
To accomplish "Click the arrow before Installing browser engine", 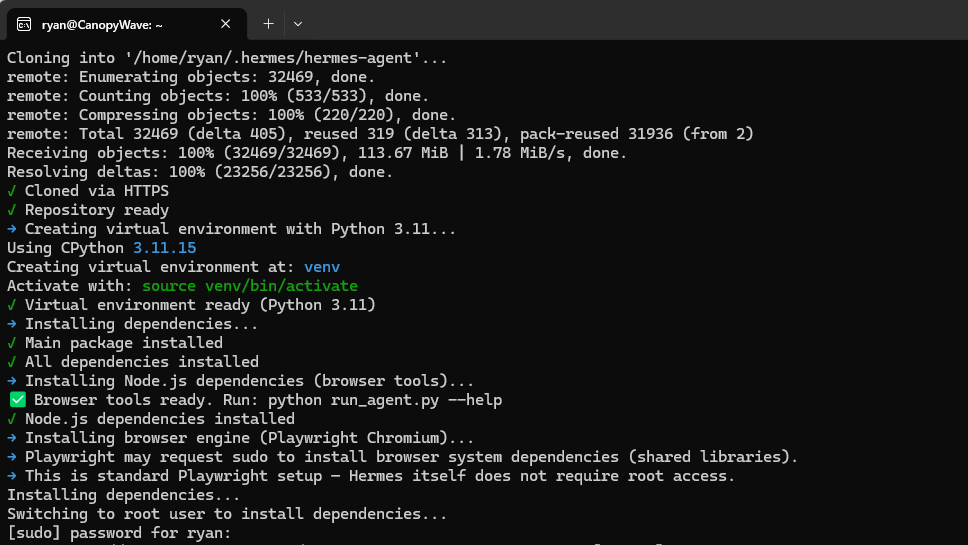I will [12, 438].
